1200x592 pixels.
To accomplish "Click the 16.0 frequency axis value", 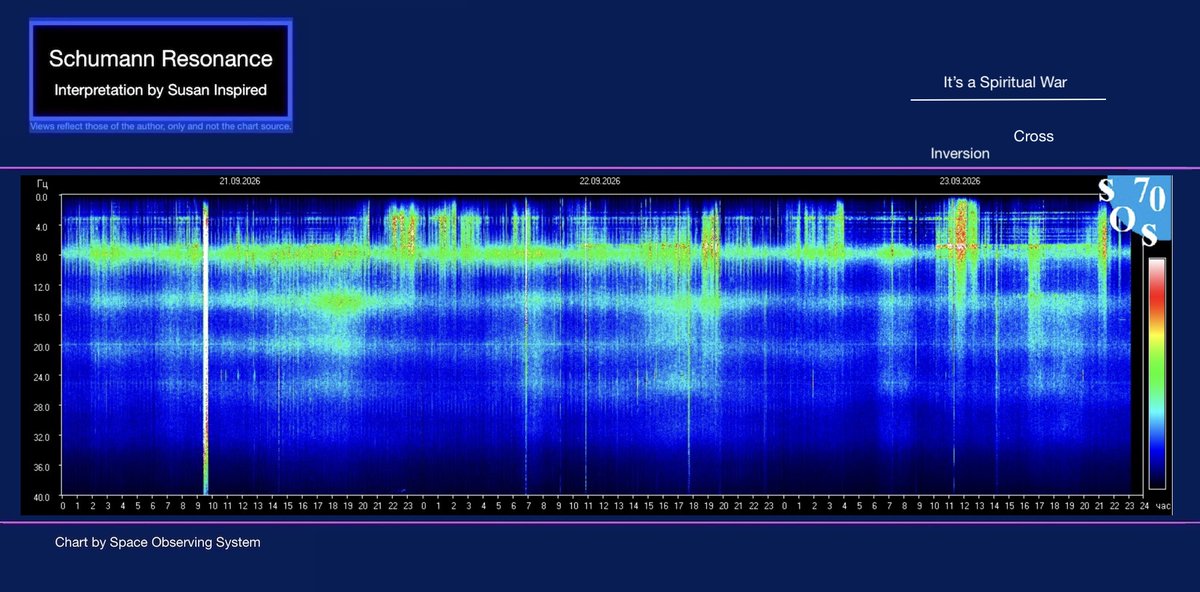I will [x=40, y=317].
